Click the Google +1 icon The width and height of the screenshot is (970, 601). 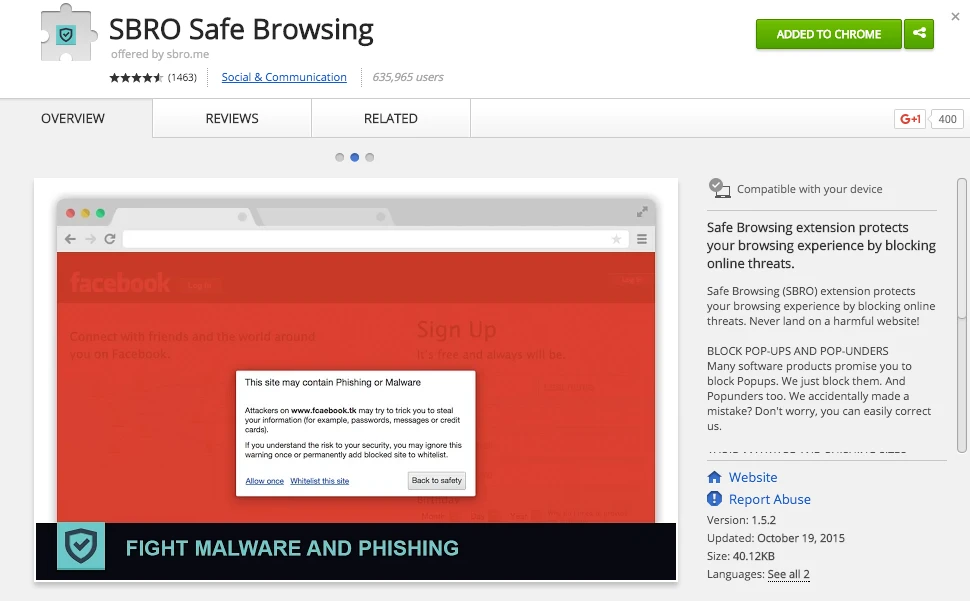pyautogui.click(x=909, y=119)
